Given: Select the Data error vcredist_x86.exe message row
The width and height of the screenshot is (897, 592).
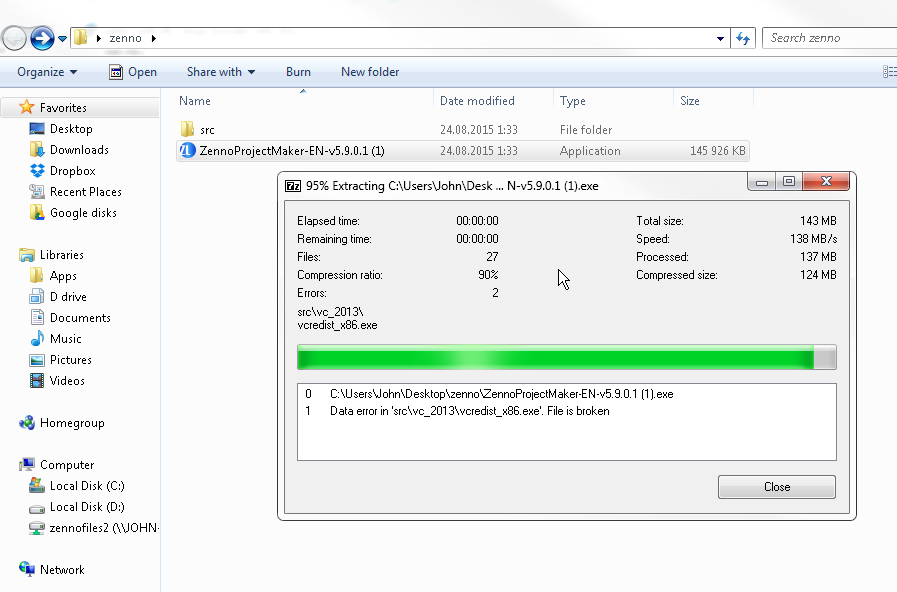Looking at the screenshot, I should coord(566,411).
